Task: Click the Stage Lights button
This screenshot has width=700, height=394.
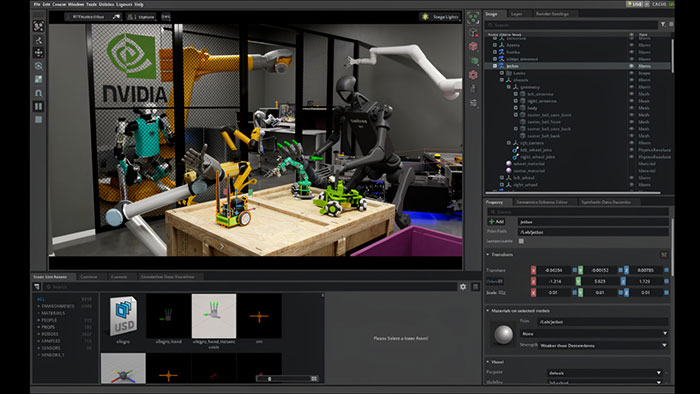Action: click(439, 17)
